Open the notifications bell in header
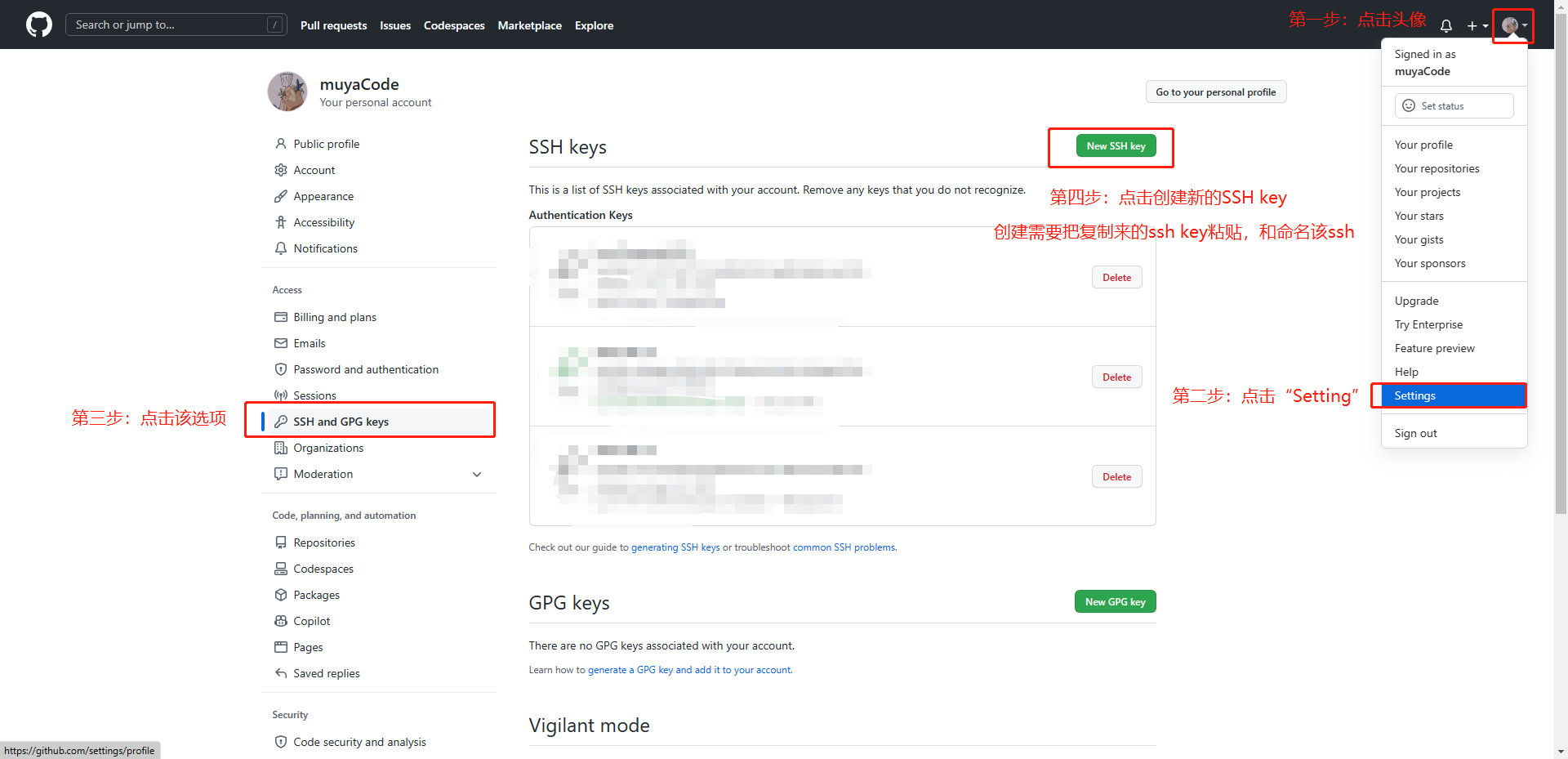 (x=1446, y=25)
